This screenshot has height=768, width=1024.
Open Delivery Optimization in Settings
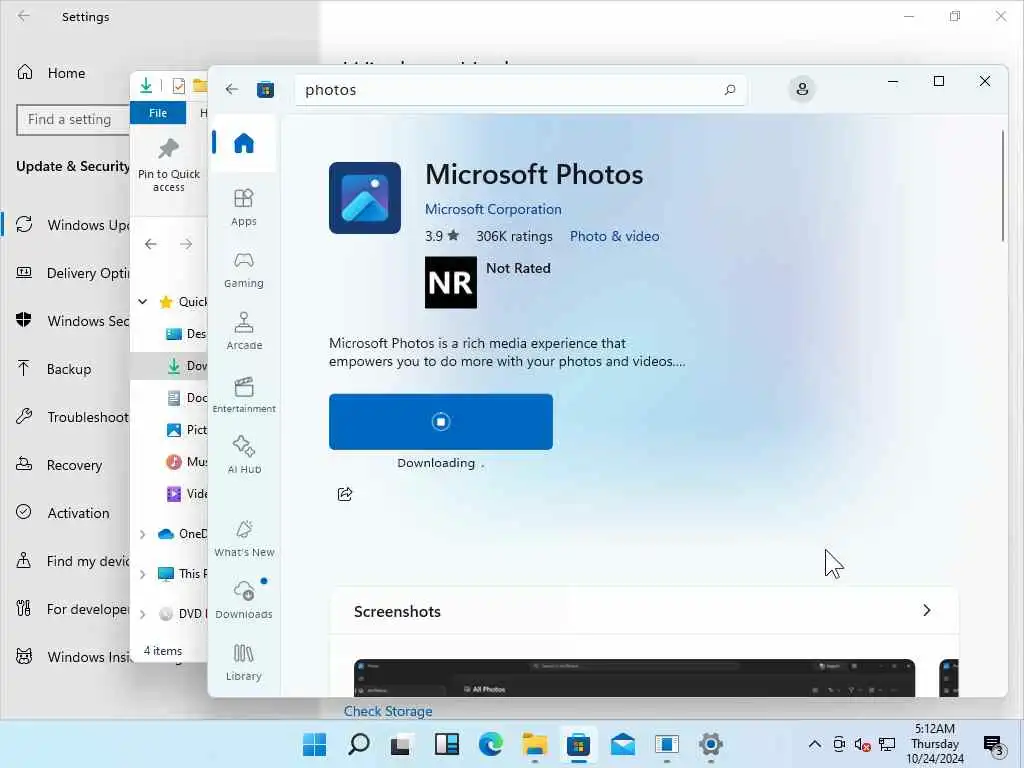(x=73, y=273)
